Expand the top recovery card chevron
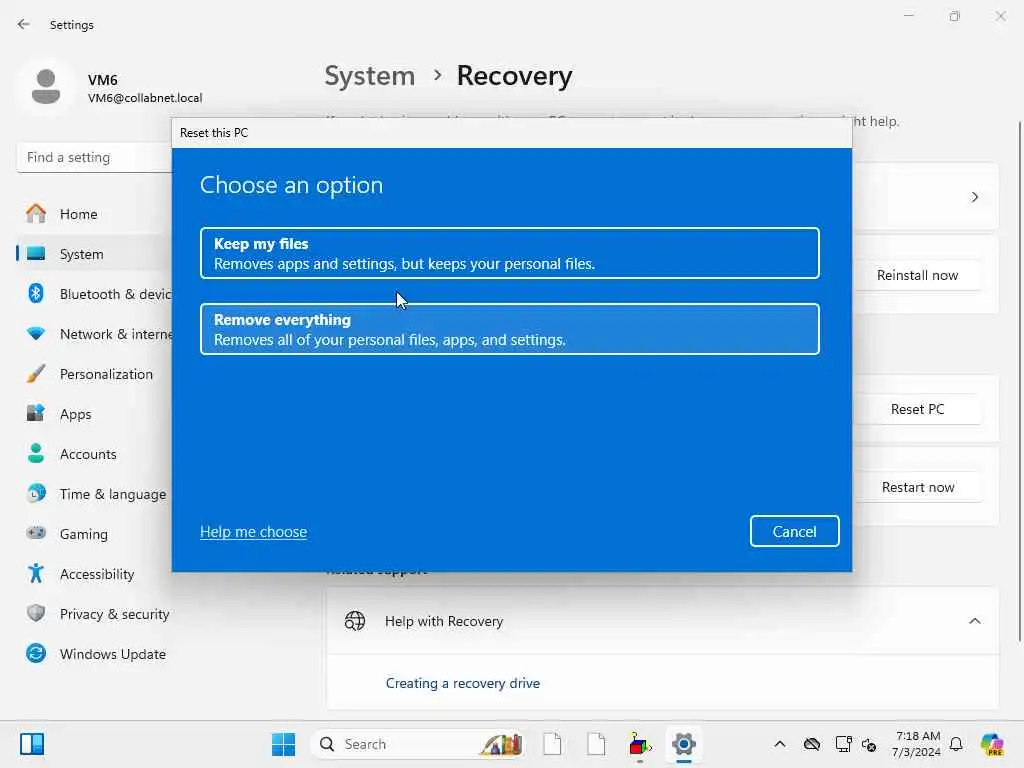This screenshot has width=1024, height=768. 974,197
